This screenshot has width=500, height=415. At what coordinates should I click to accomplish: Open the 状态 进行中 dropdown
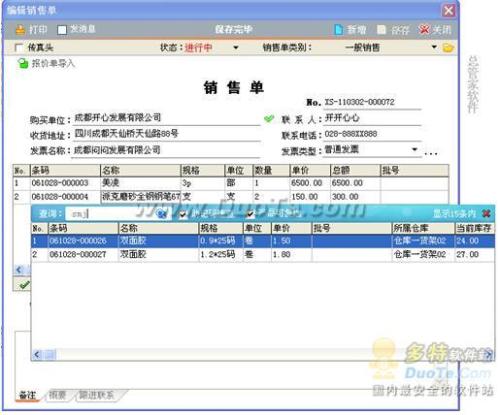click(236, 48)
